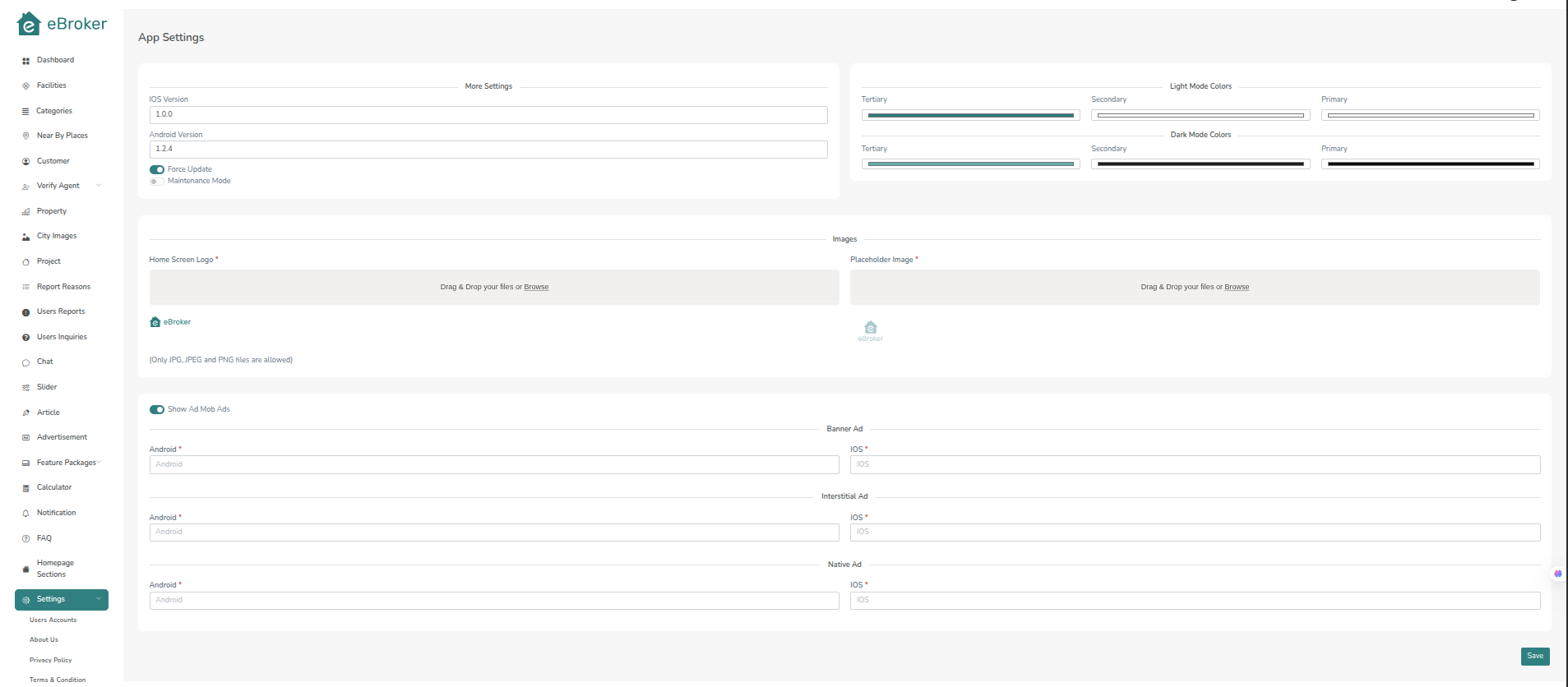This screenshot has height=687, width=1568.
Task: Click the City Images icon in sidebar
Action: pos(25,237)
